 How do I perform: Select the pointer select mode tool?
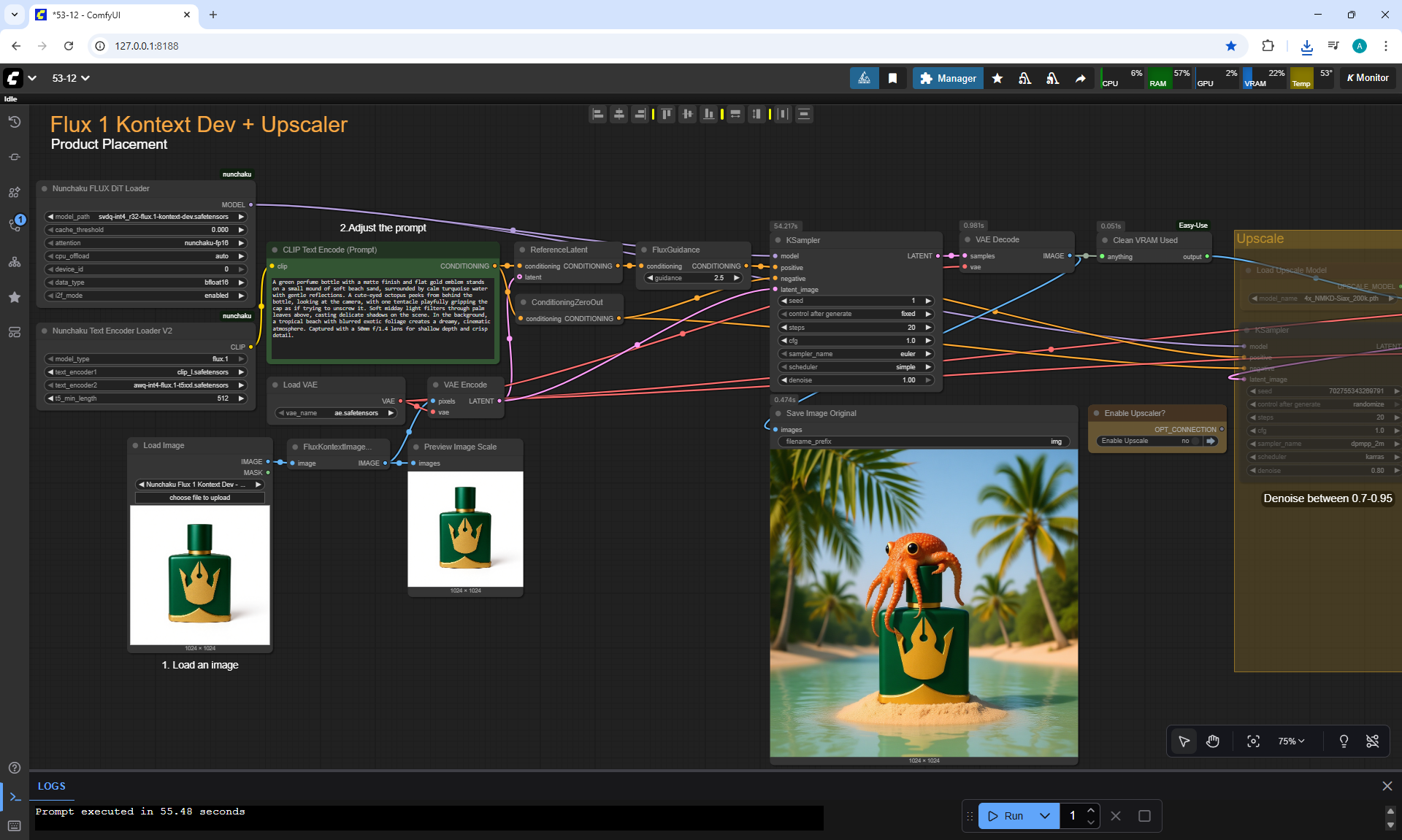click(x=1184, y=741)
